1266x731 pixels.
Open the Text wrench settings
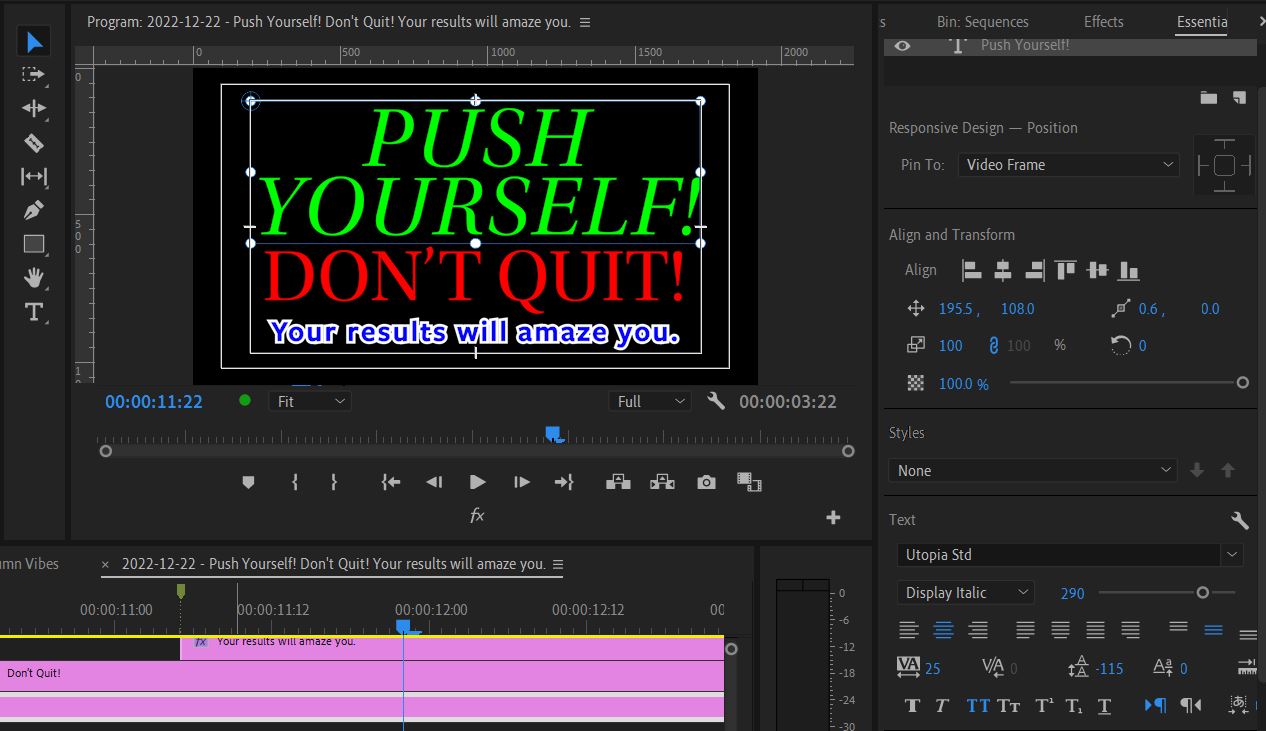pos(1240,520)
